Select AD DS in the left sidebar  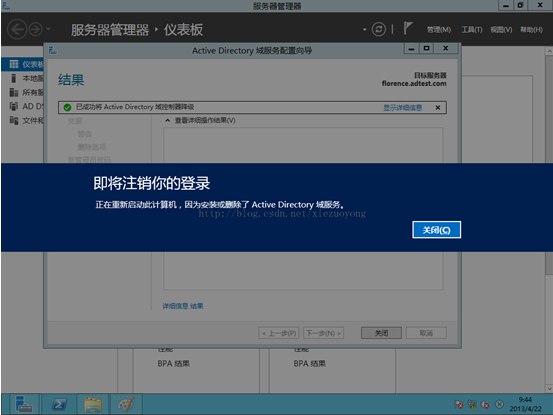point(23,106)
